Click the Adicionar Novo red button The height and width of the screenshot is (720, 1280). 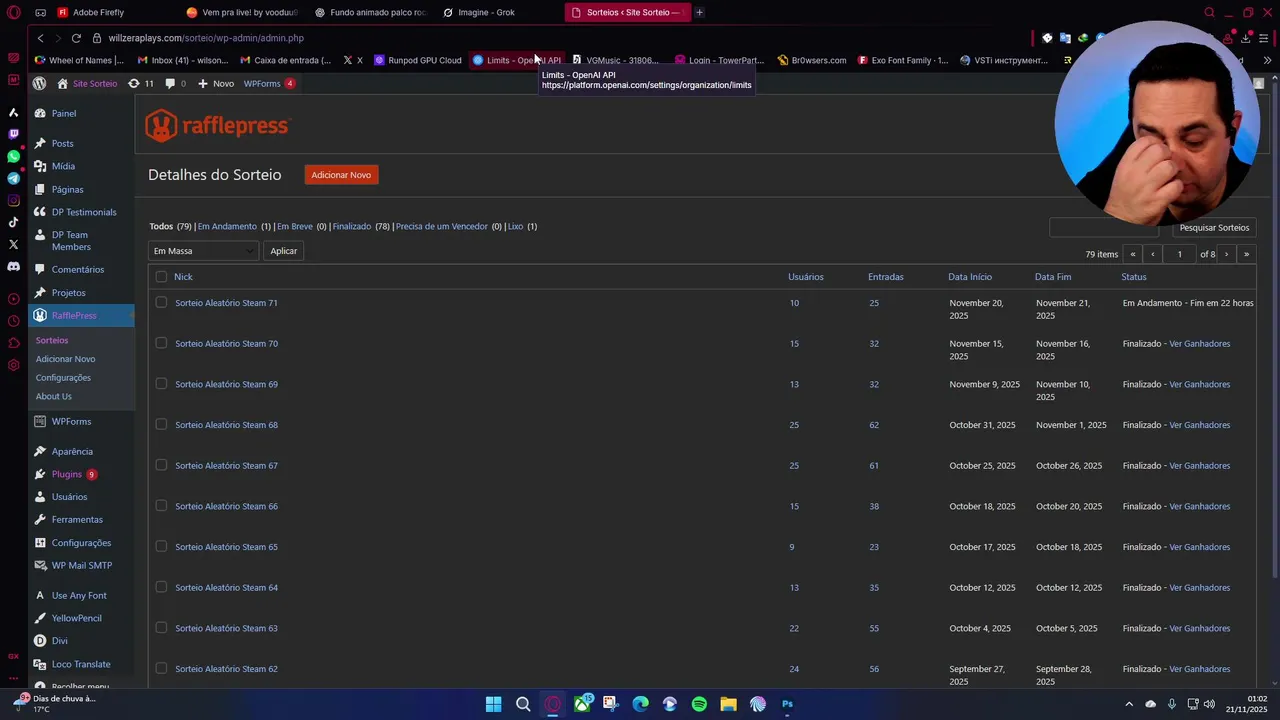click(341, 175)
